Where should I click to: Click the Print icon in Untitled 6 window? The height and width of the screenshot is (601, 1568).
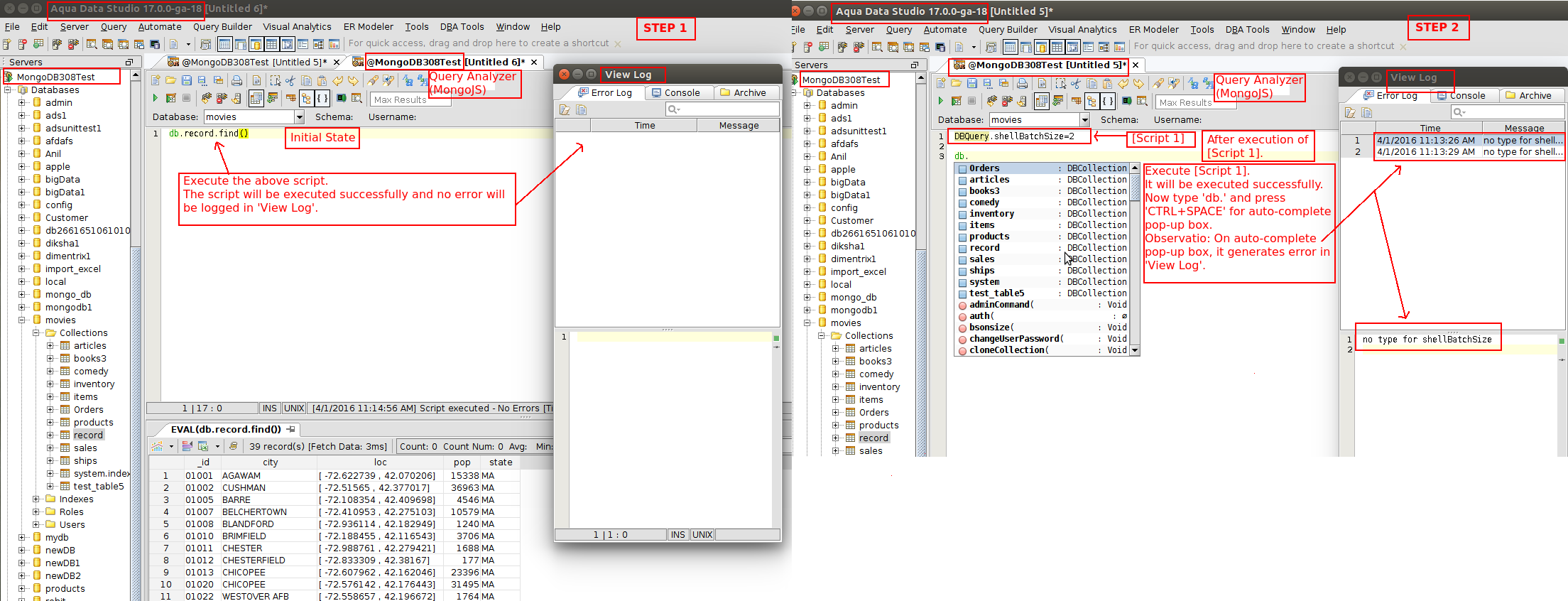coord(236,80)
